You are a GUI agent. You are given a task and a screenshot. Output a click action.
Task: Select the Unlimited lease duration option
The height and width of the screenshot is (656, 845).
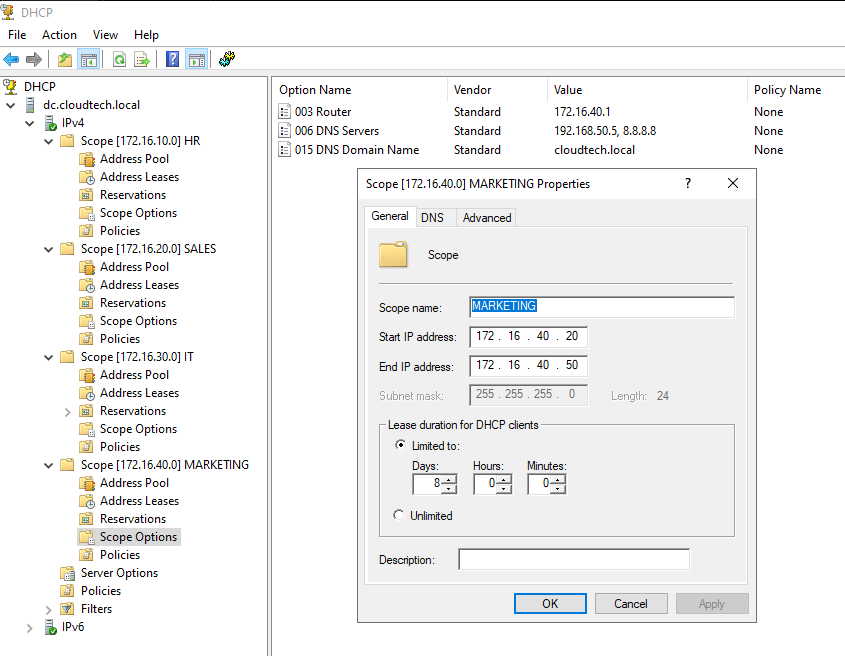pyautogui.click(x=401, y=515)
